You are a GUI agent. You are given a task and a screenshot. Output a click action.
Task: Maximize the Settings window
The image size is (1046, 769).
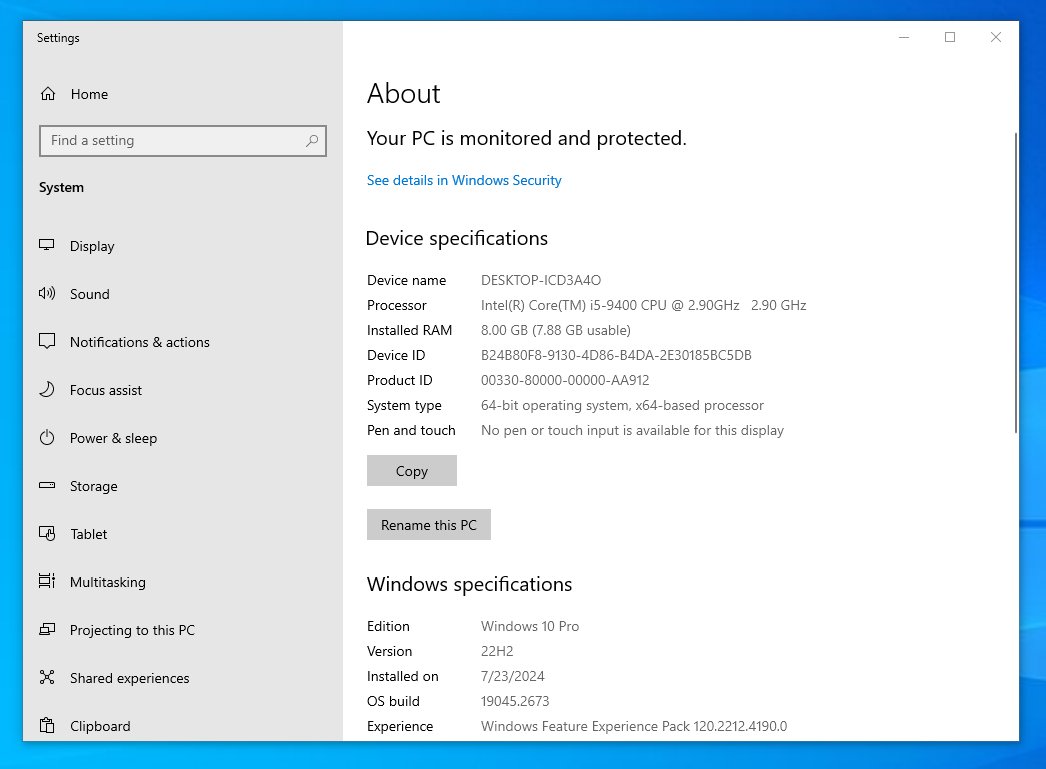950,37
